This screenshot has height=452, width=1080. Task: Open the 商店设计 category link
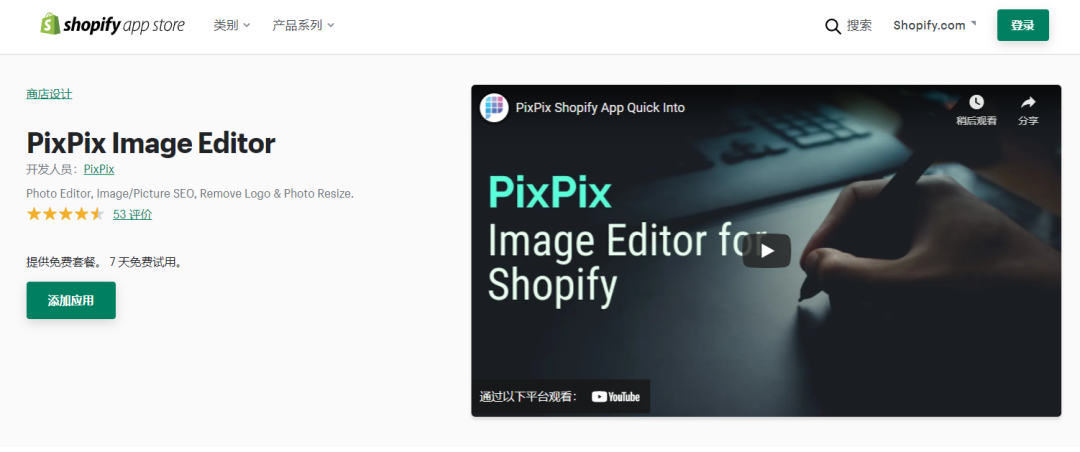(49, 94)
